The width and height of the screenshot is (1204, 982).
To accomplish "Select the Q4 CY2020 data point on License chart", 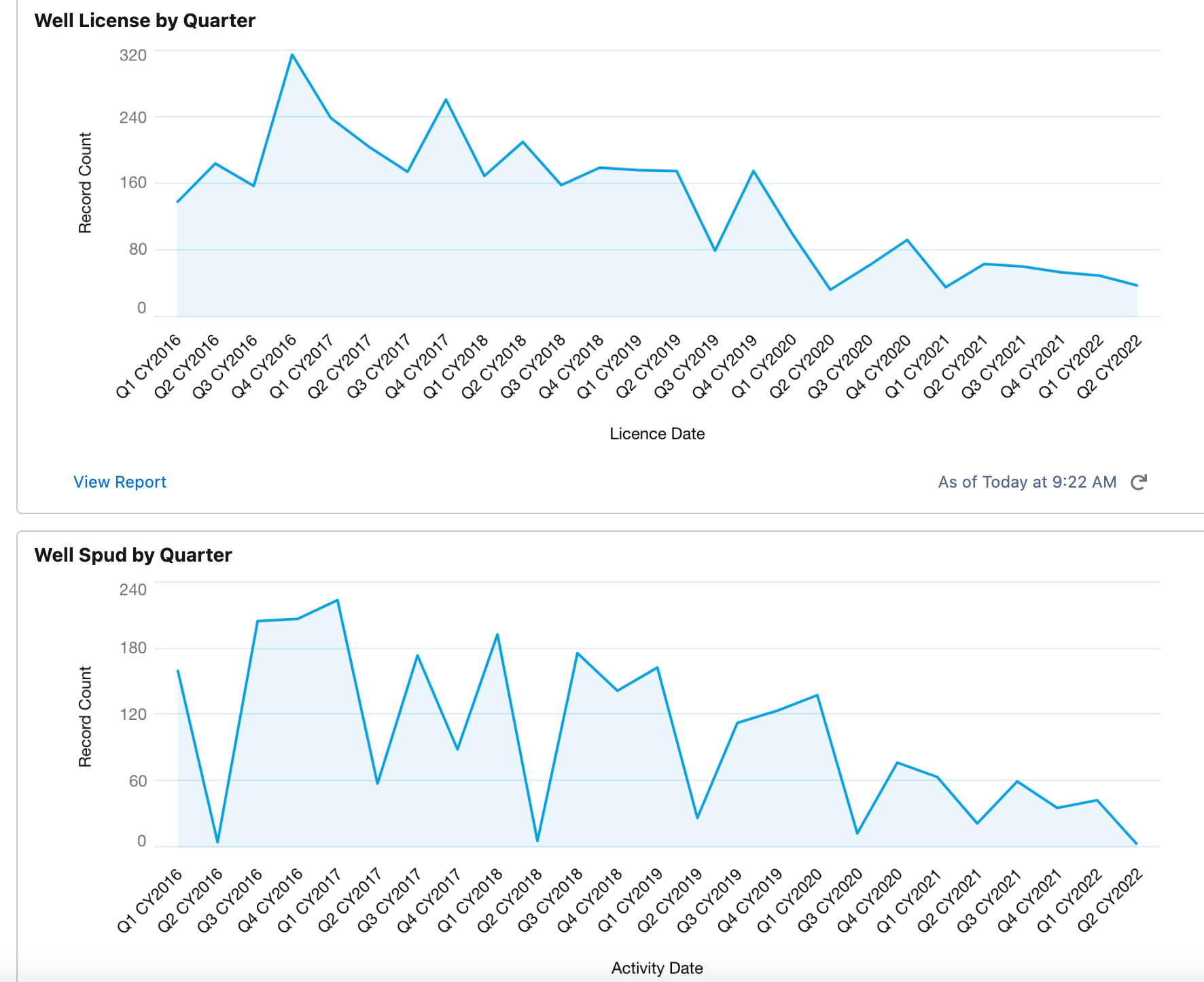I will 907,240.
